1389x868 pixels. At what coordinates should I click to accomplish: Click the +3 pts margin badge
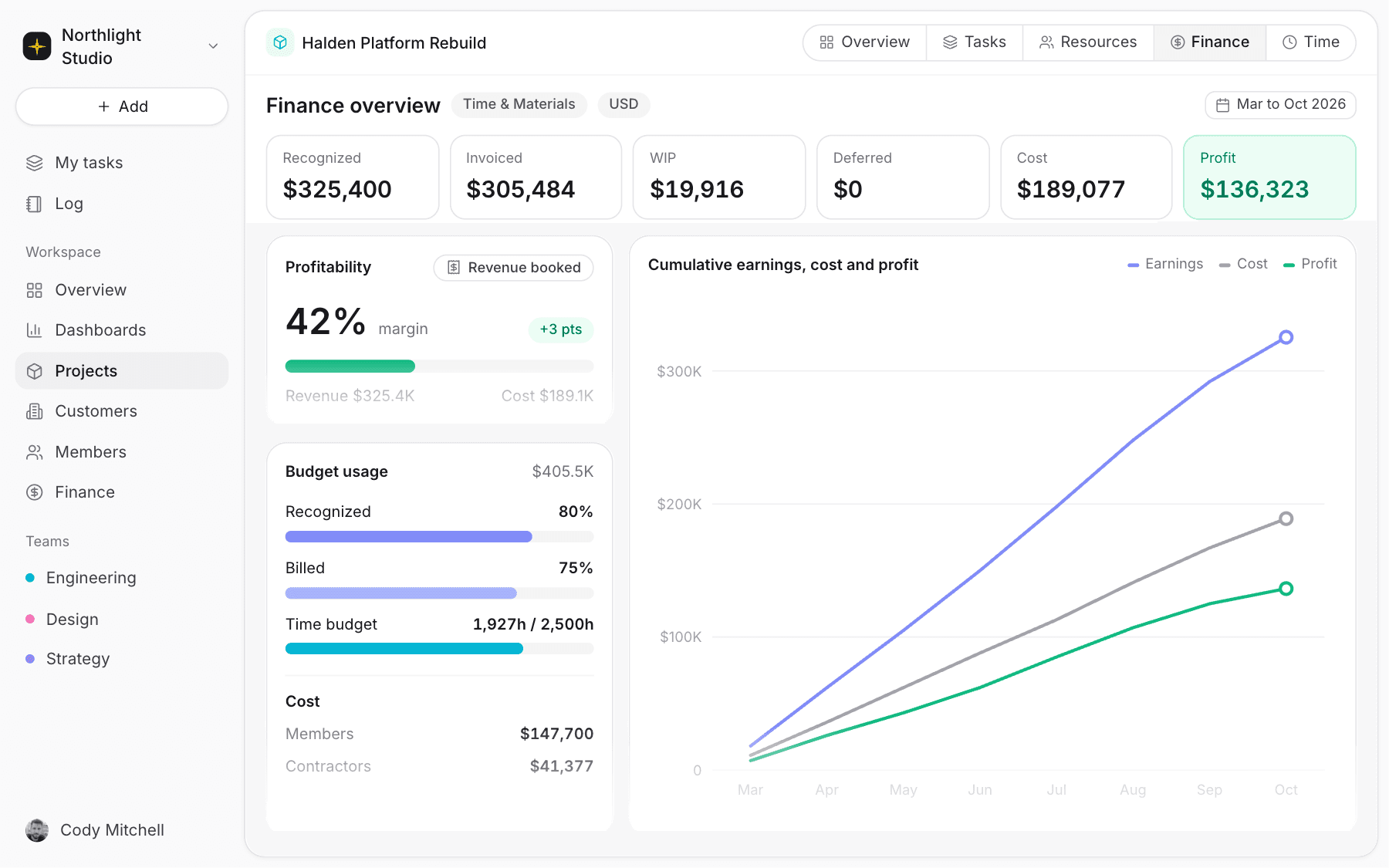point(561,329)
